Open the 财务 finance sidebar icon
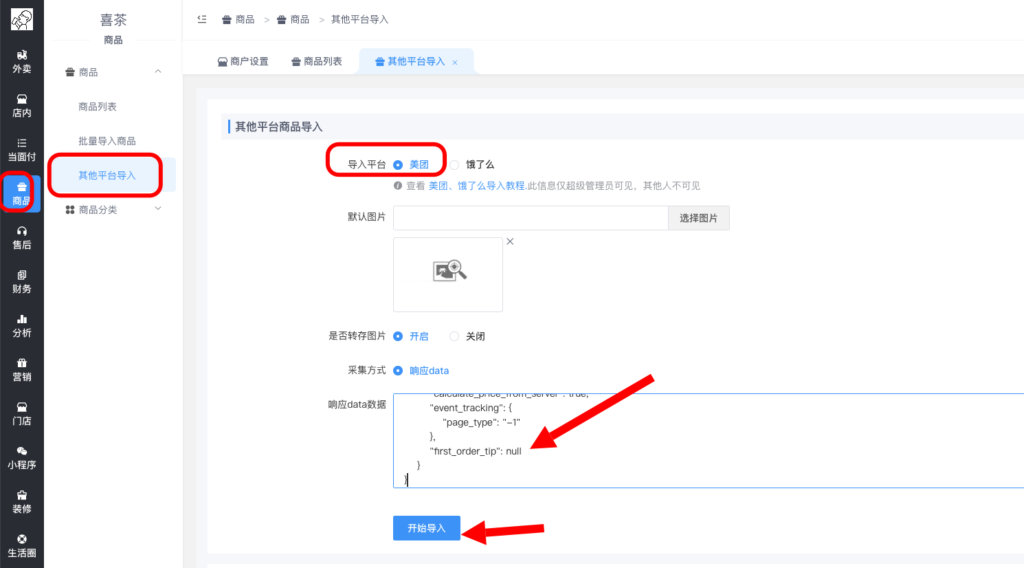Screen dimensions: 1024x568 tap(21, 280)
